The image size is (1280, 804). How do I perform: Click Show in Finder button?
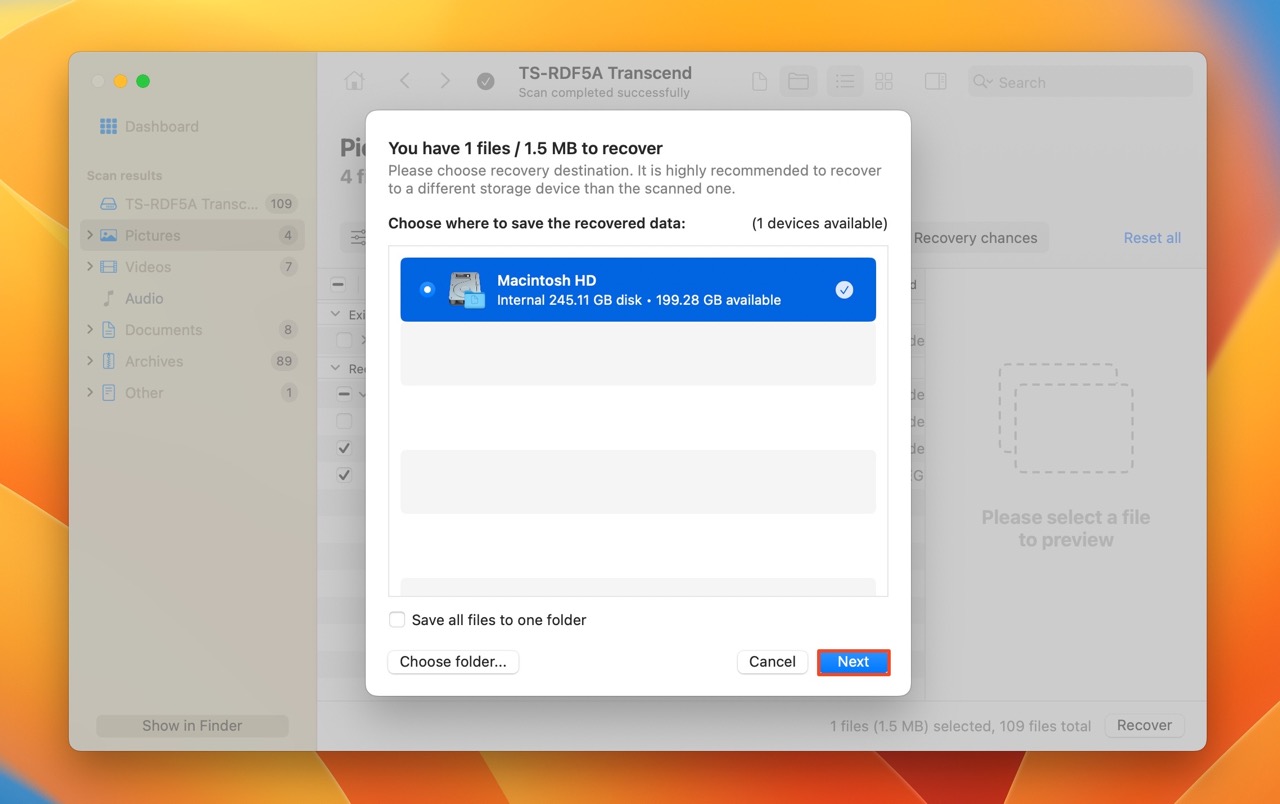click(192, 726)
